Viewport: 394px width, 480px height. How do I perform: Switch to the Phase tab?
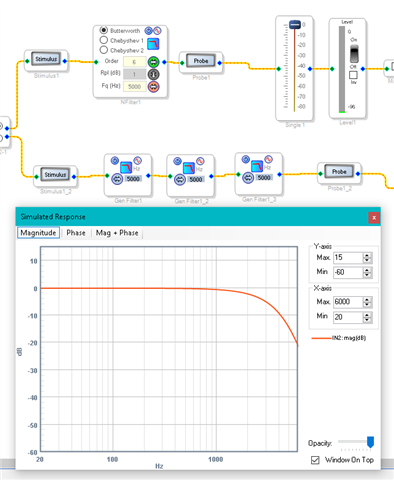(76, 233)
